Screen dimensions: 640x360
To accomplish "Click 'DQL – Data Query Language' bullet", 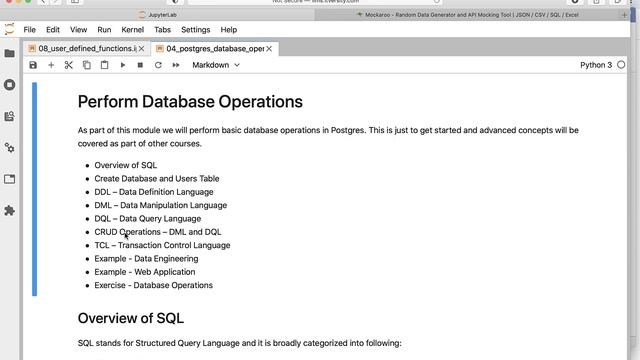I will [148, 219].
